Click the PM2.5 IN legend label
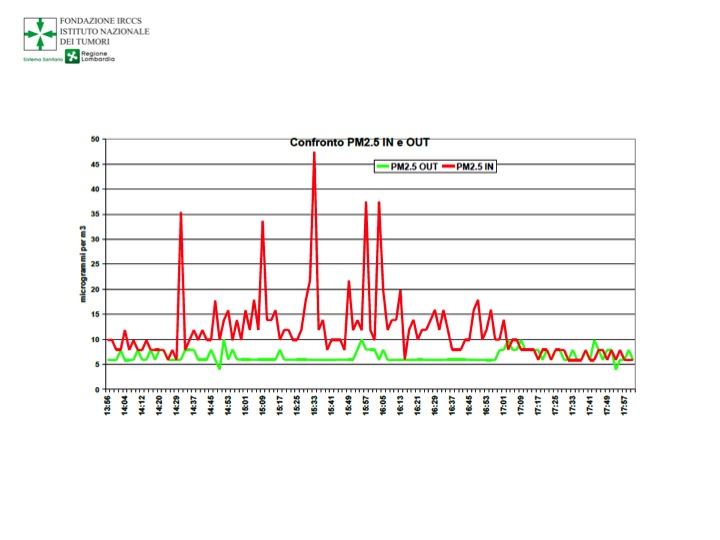This screenshot has height=540, width=720. [475, 167]
